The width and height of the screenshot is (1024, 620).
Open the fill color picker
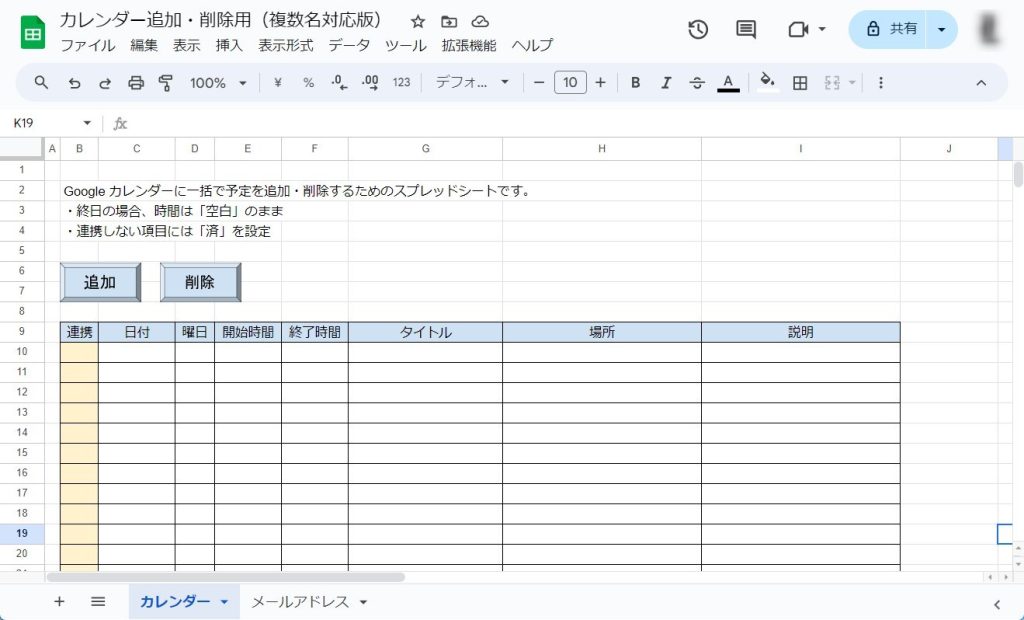pyautogui.click(x=767, y=83)
